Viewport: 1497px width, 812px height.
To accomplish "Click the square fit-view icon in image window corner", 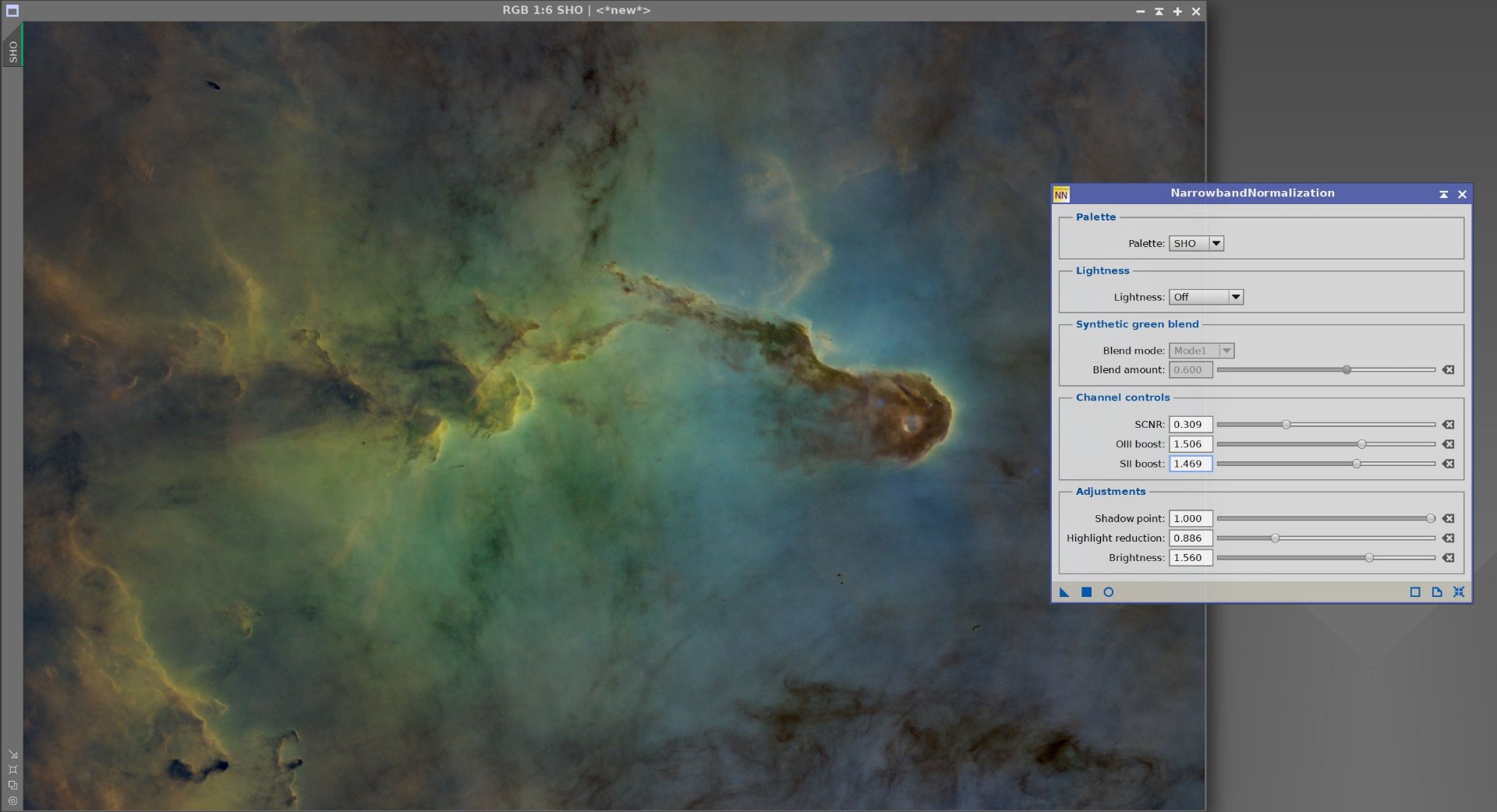I will click(12, 770).
